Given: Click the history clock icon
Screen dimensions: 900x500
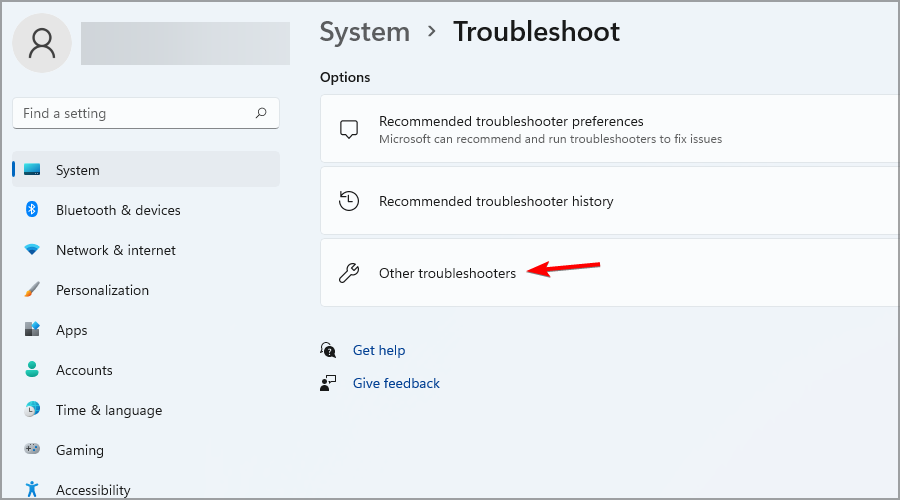Looking at the screenshot, I should pos(348,201).
